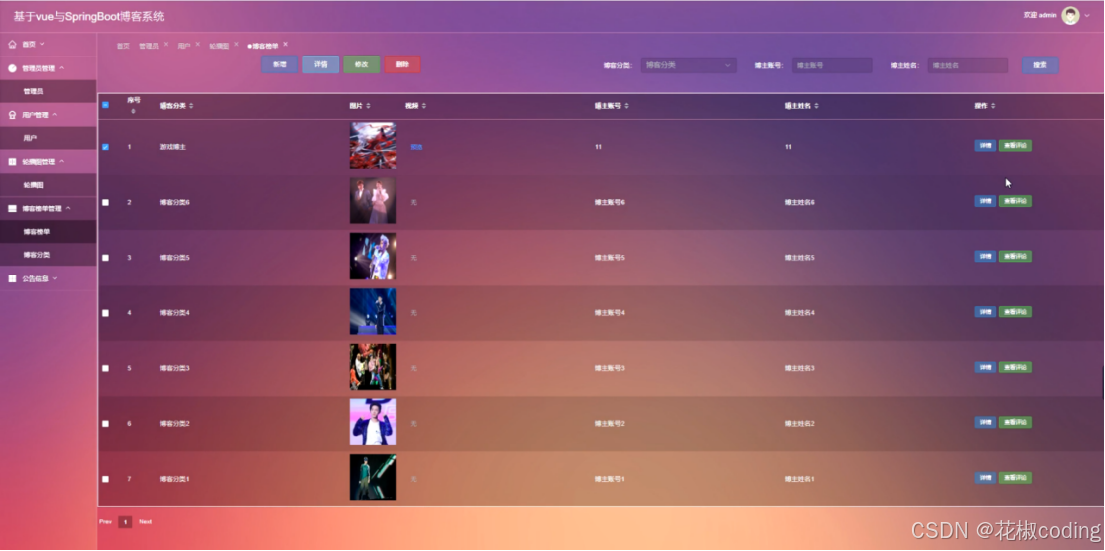Click the 删除 button
Image resolution: width=1105 pixels, height=551 pixels.
[402, 65]
